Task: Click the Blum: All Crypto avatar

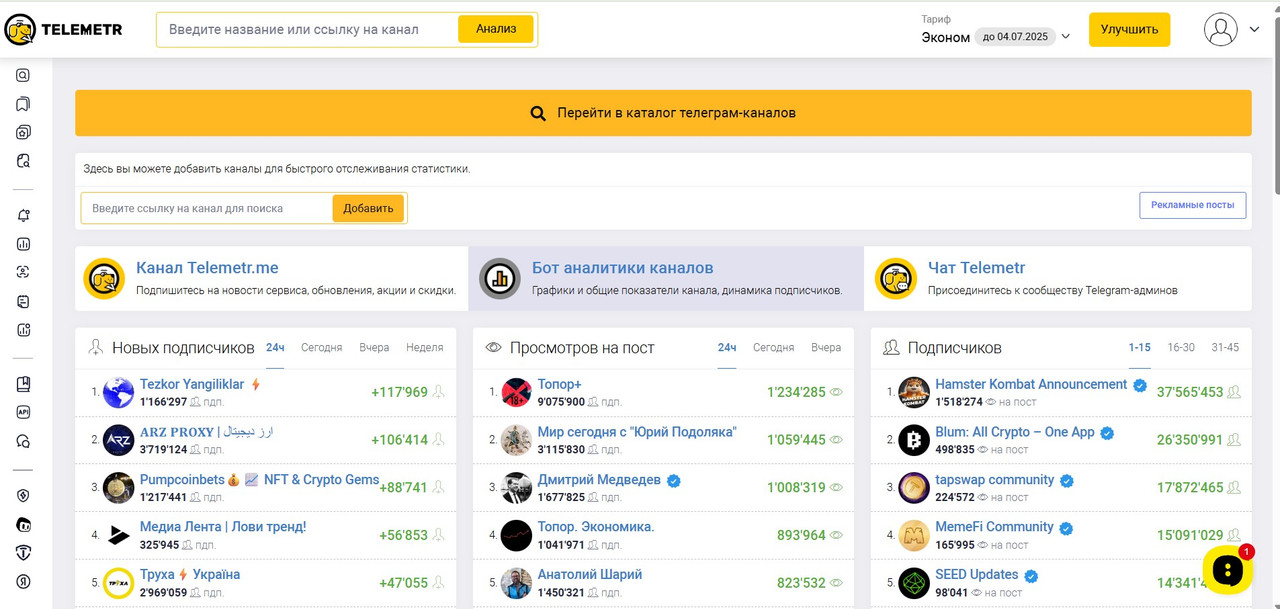Action: (914, 440)
